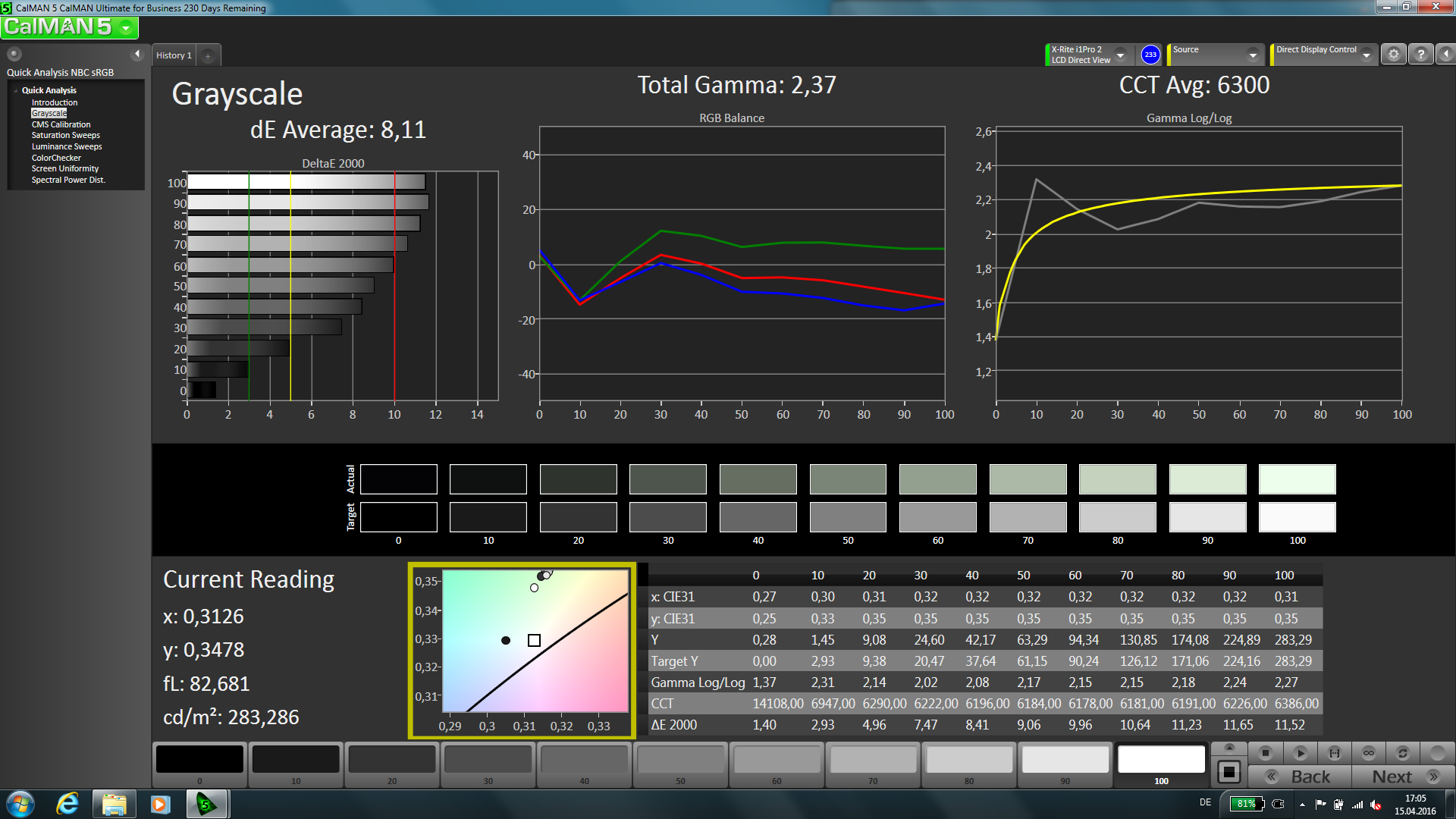Open the help question mark icon
Screen dimensions: 1456x819
(x=1420, y=55)
